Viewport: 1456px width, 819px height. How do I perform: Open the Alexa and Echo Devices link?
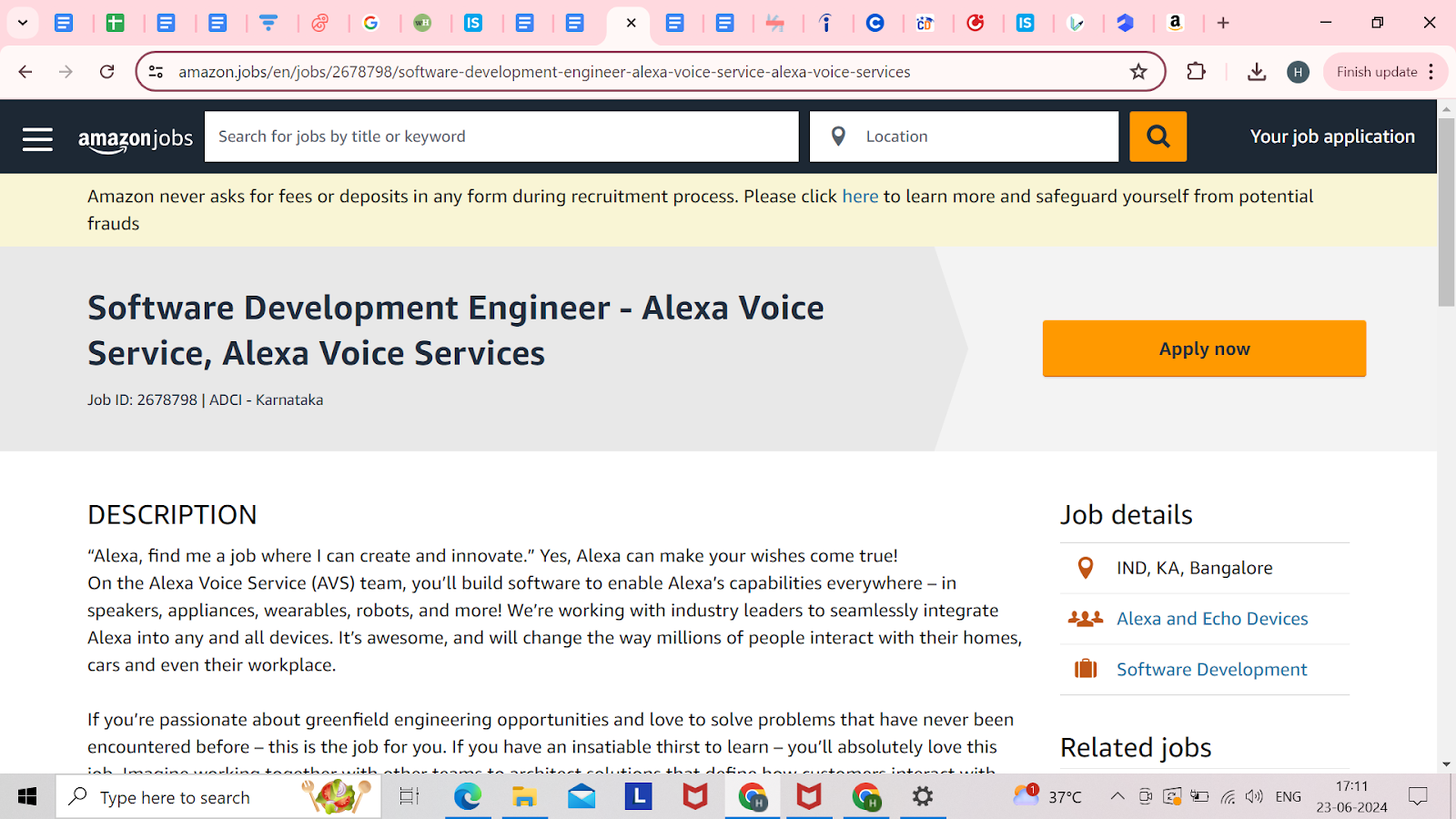[1212, 619]
